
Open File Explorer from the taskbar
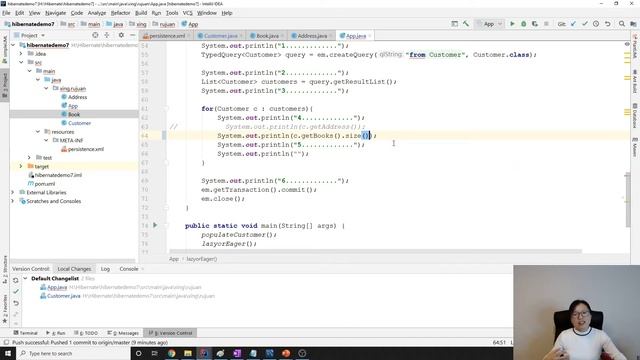click(x=188, y=353)
